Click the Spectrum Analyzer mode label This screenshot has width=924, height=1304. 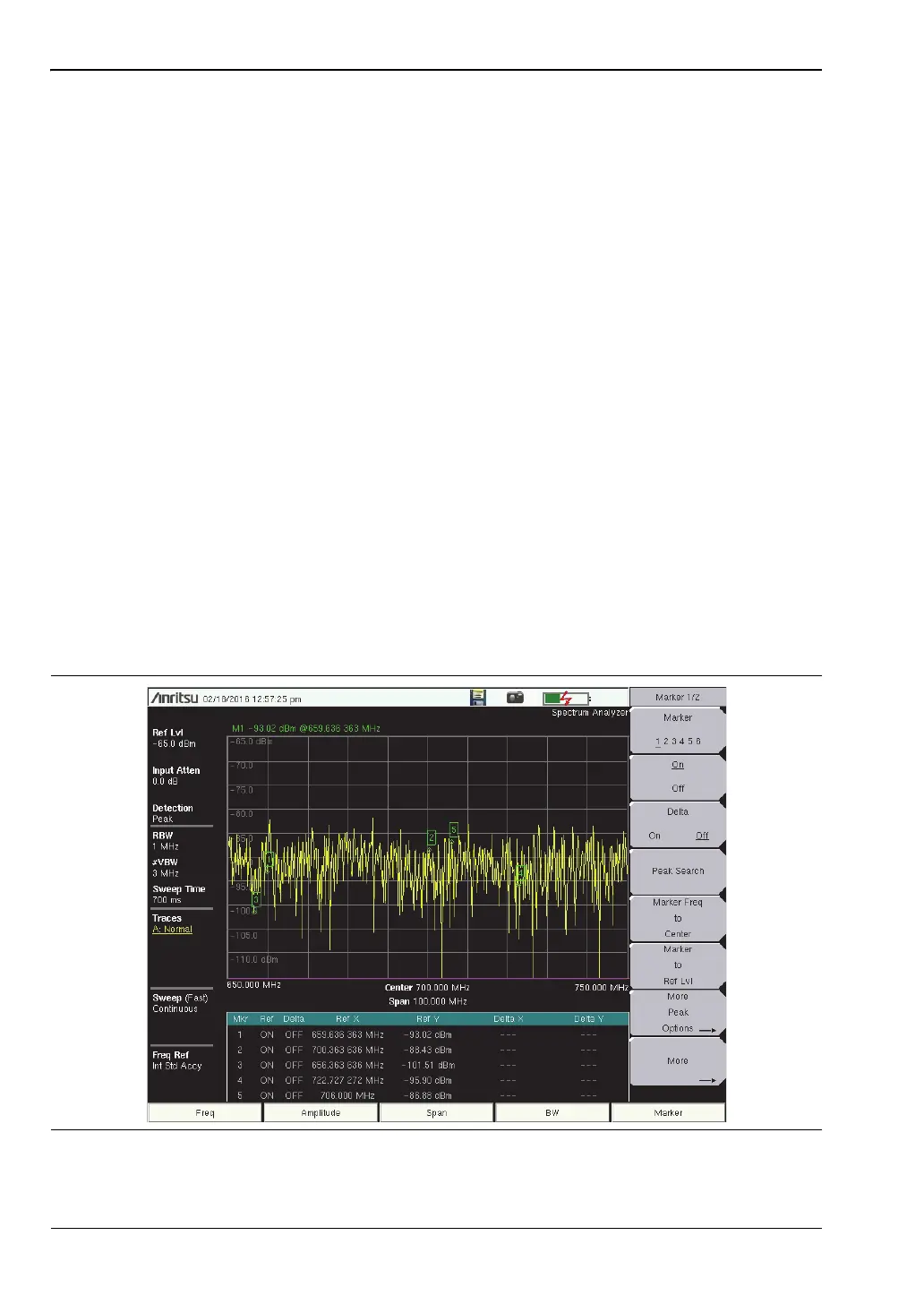tap(590, 713)
